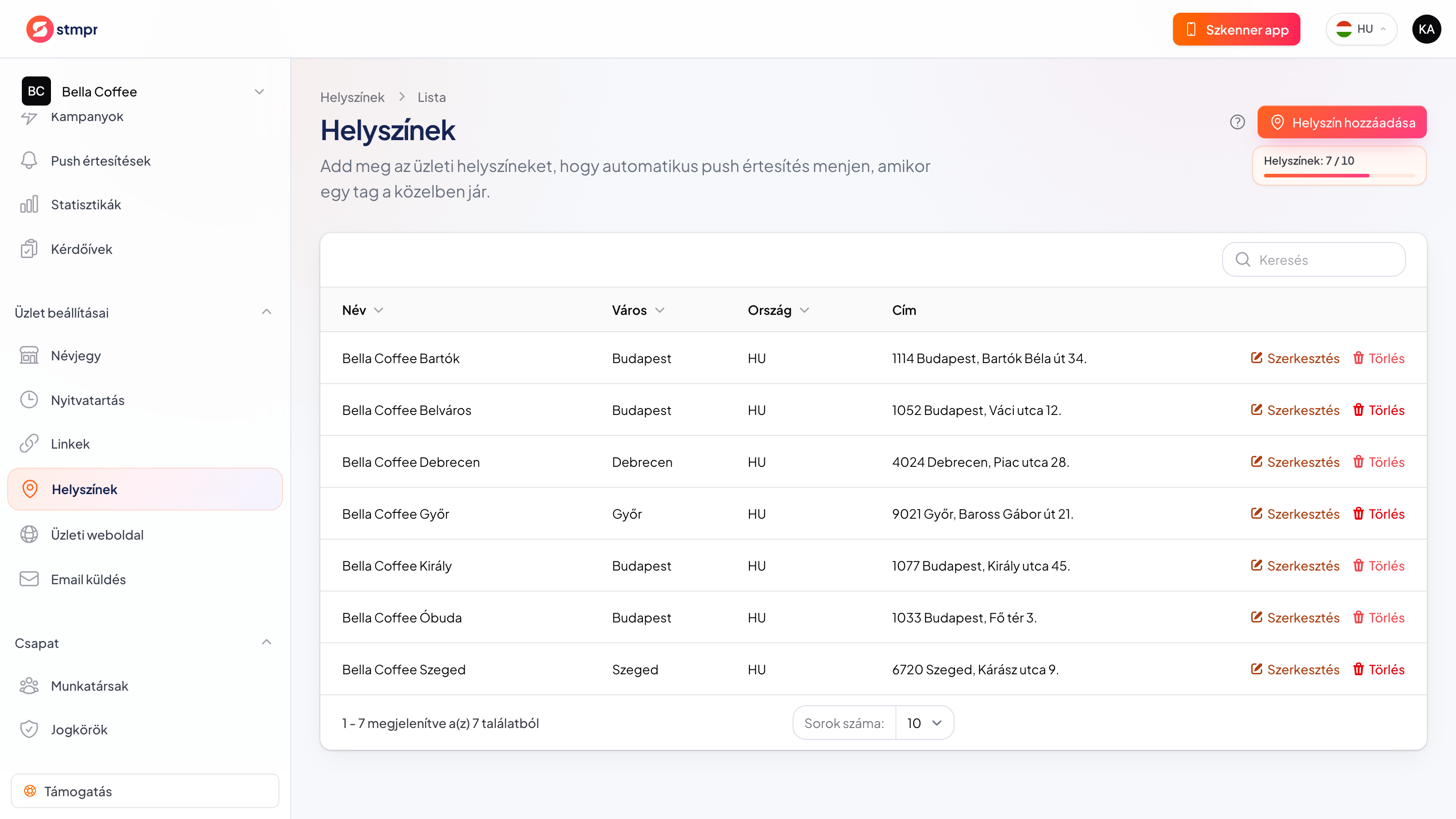Open the HU language selector
Image resolution: width=1456 pixels, height=819 pixels.
[x=1361, y=29]
